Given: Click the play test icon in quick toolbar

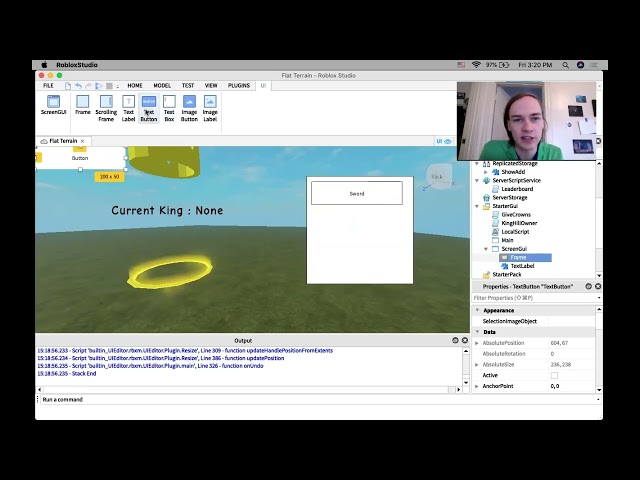Looking at the screenshot, I should tap(98, 86).
